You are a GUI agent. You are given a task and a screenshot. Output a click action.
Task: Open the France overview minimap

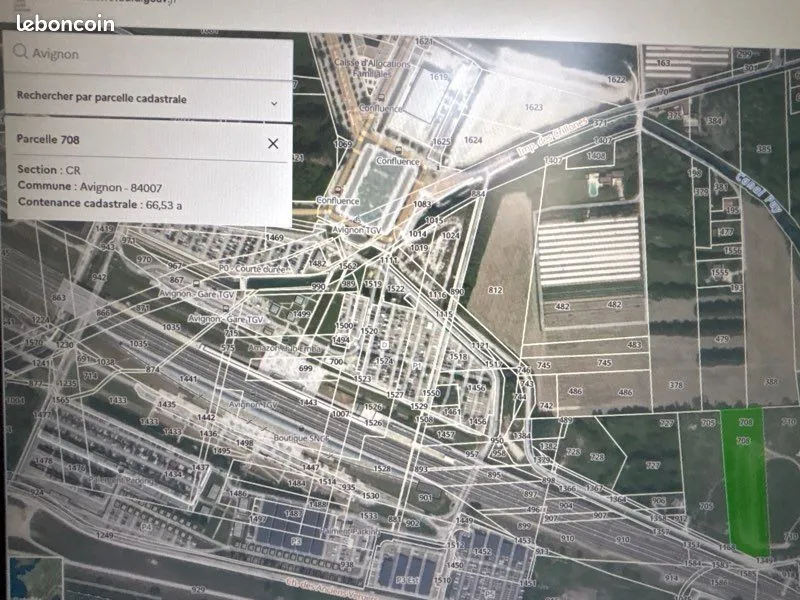pyautogui.click(x=35, y=579)
